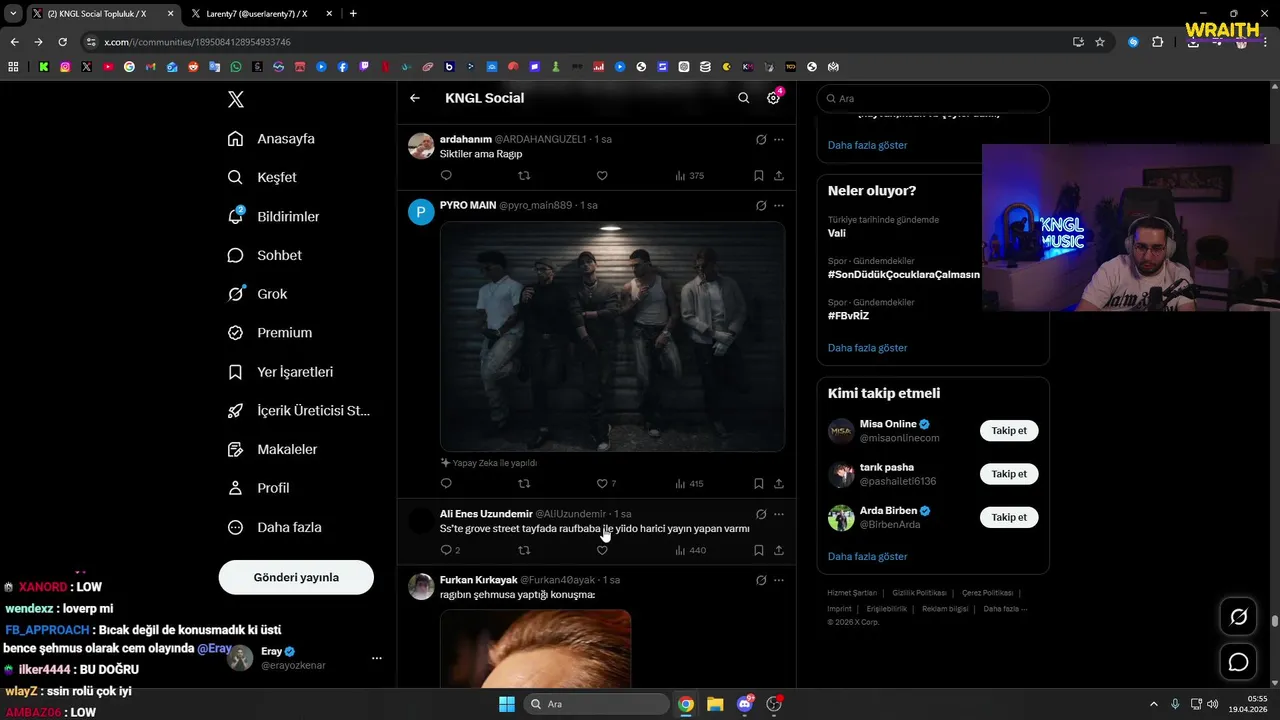
Task: Open more options on ardahanım post
Action: coord(779,140)
